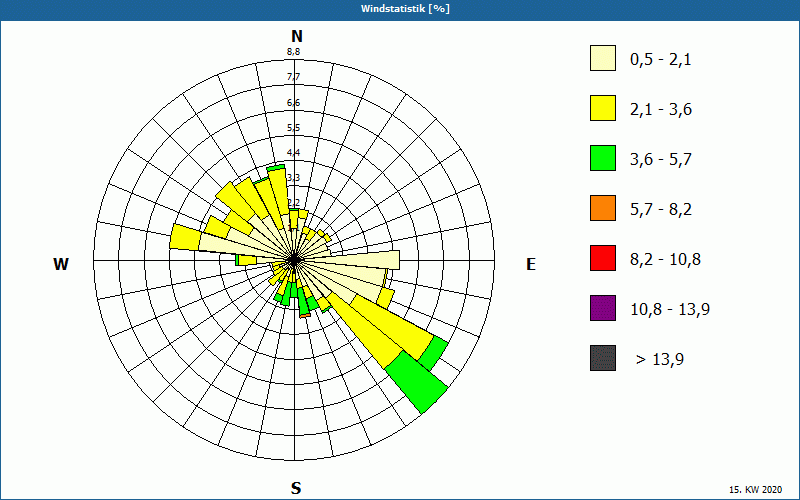This screenshot has width=800, height=500.
Task: Click the S compass label
Action: 296,488
